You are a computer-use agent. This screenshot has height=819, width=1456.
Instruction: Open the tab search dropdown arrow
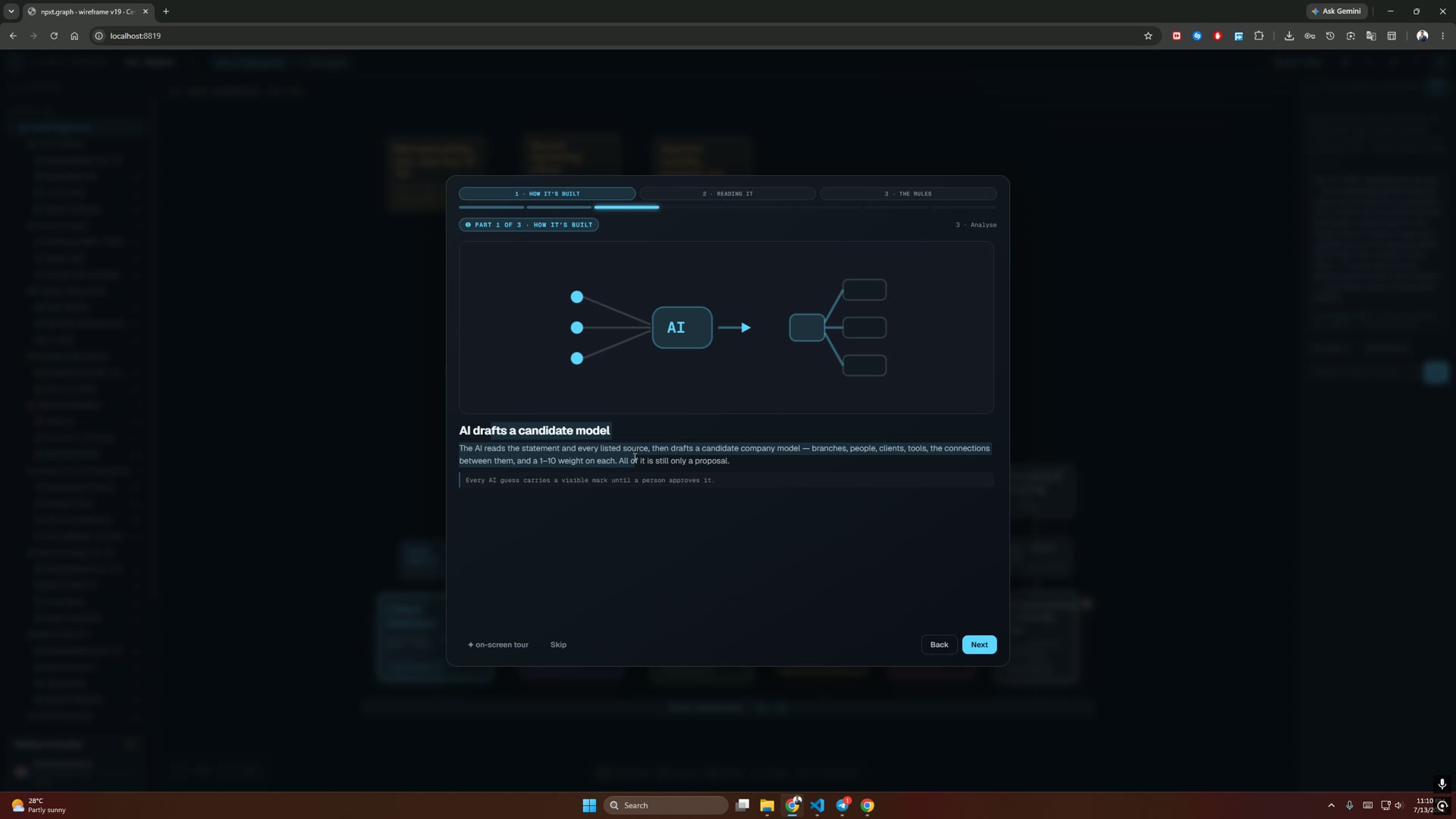[x=11, y=11]
